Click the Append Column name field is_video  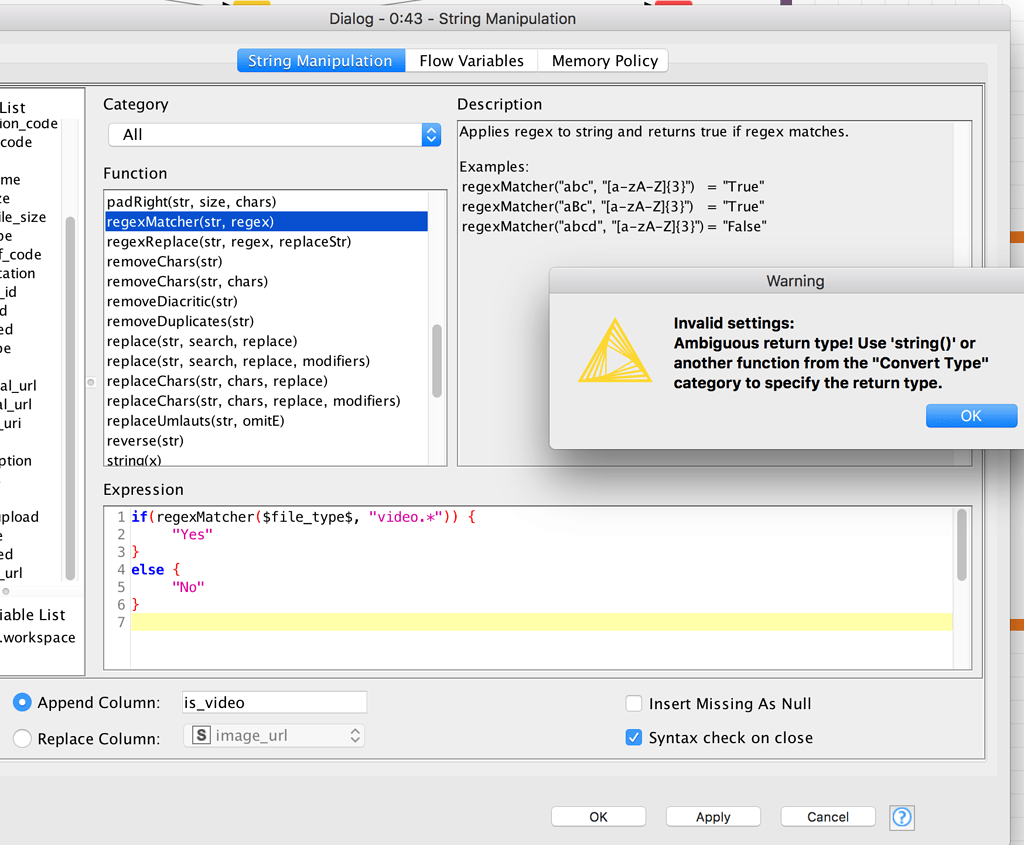click(274, 702)
